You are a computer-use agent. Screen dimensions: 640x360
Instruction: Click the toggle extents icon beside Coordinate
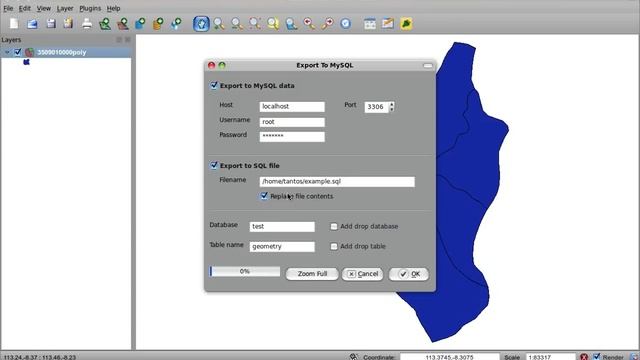coord(353,357)
